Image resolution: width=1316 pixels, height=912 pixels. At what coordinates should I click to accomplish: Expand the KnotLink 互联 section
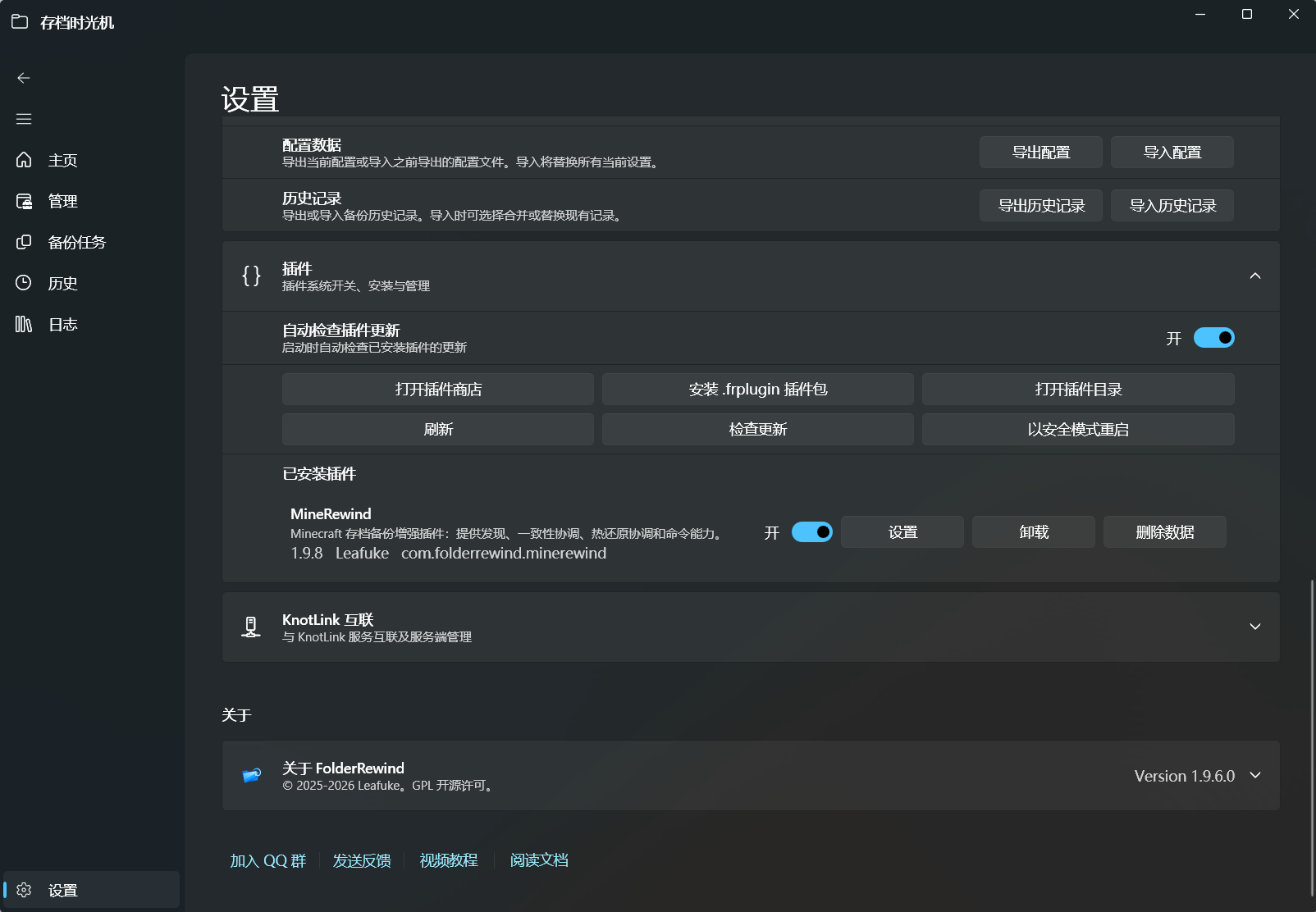[x=1254, y=627]
